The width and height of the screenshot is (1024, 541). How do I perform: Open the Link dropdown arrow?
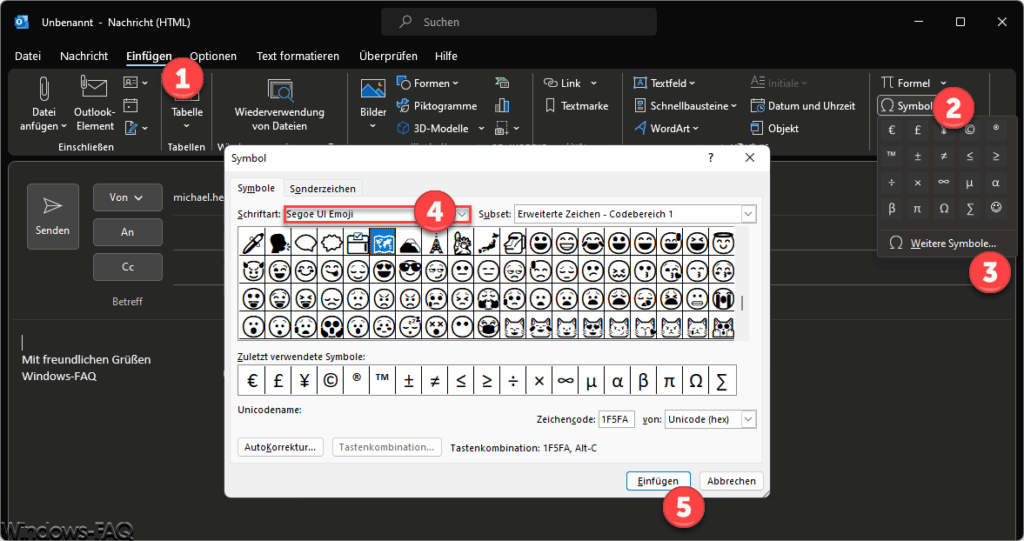click(594, 84)
